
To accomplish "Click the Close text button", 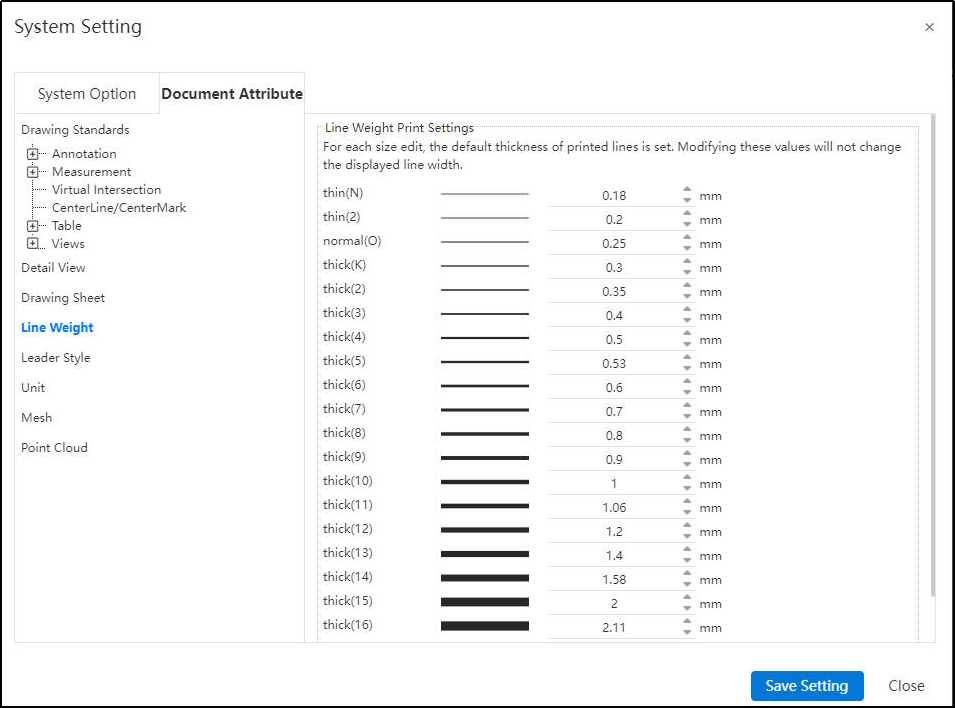I will [906, 686].
